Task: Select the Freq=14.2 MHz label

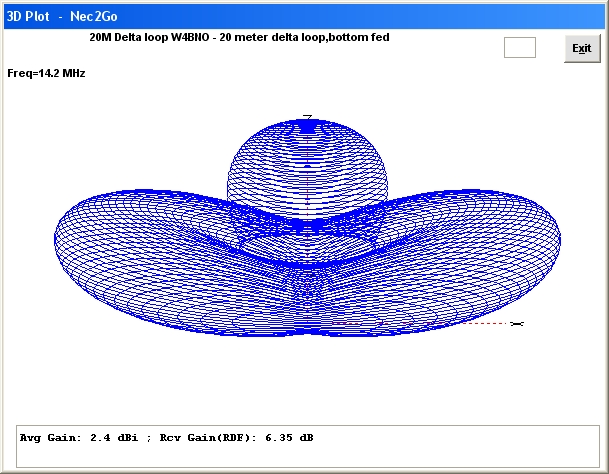Action: pos(46,73)
